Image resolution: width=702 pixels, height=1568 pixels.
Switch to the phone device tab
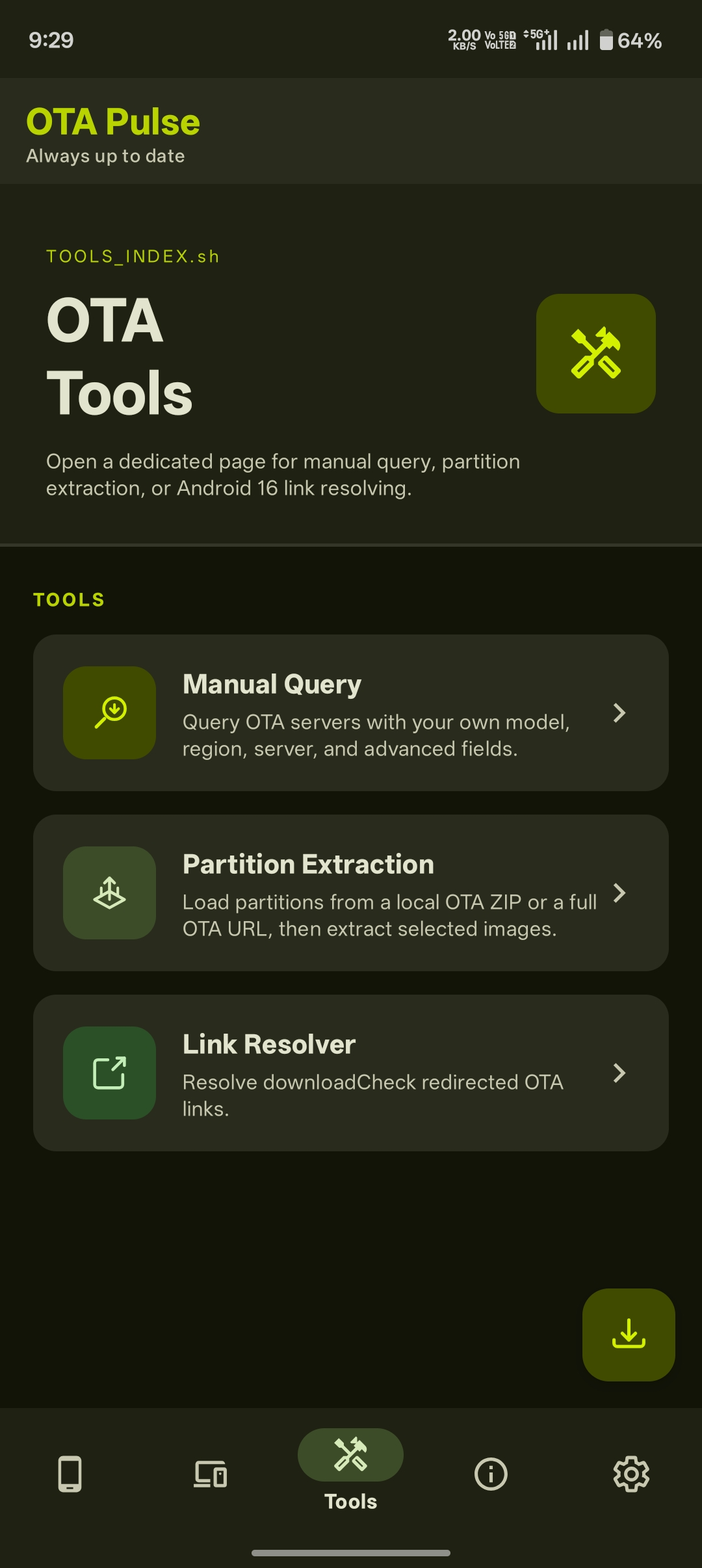(70, 1474)
